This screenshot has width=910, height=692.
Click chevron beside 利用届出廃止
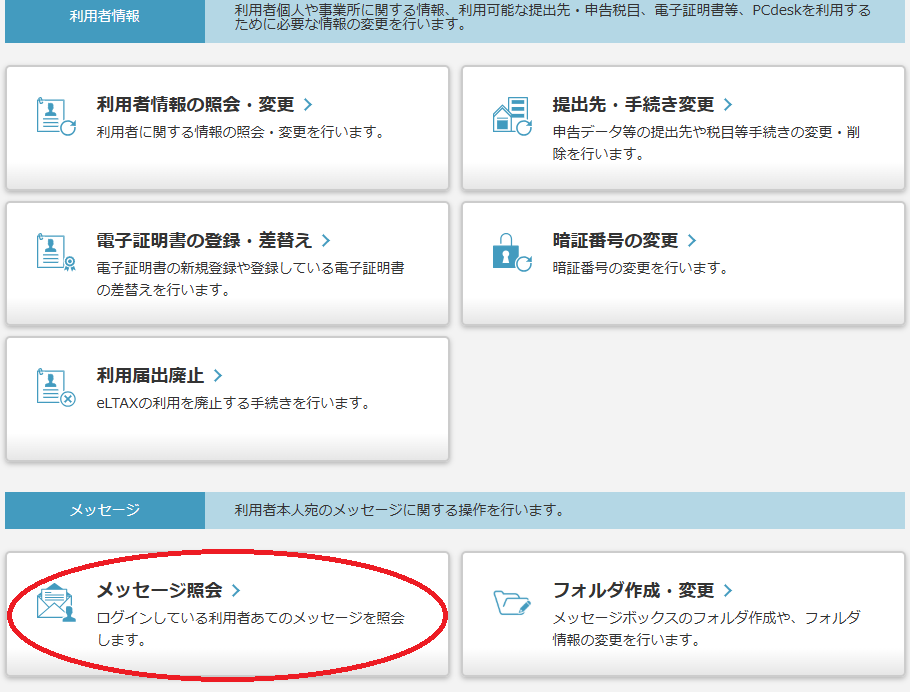tap(218, 376)
